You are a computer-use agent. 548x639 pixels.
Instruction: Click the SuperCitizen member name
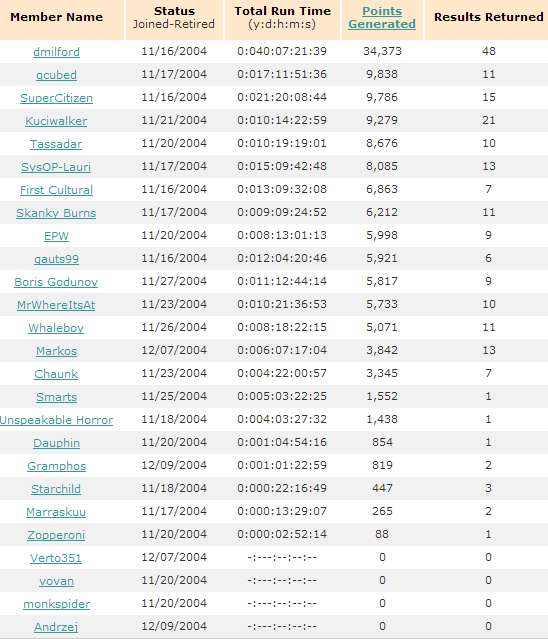[56, 98]
